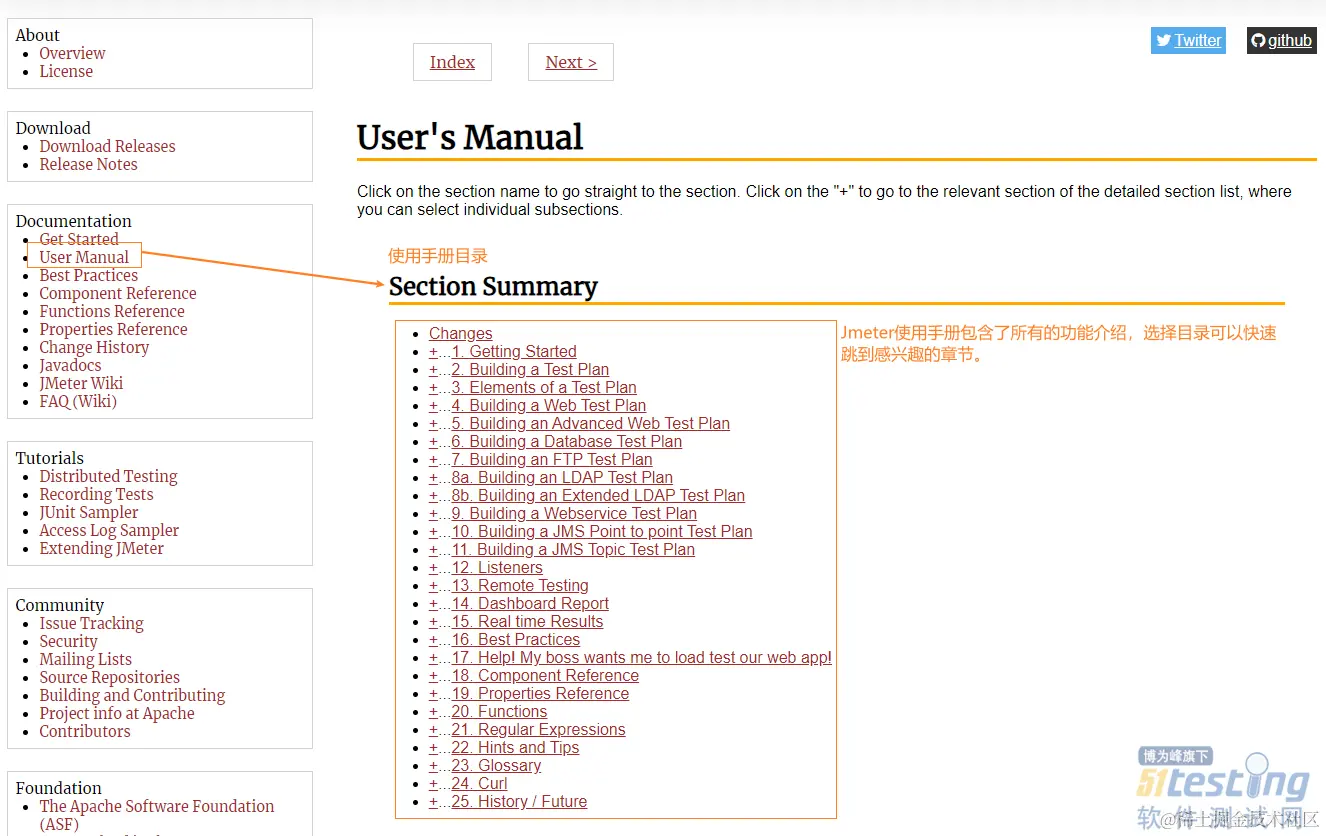Open Best Practices in Documentation sidebar

88,276
